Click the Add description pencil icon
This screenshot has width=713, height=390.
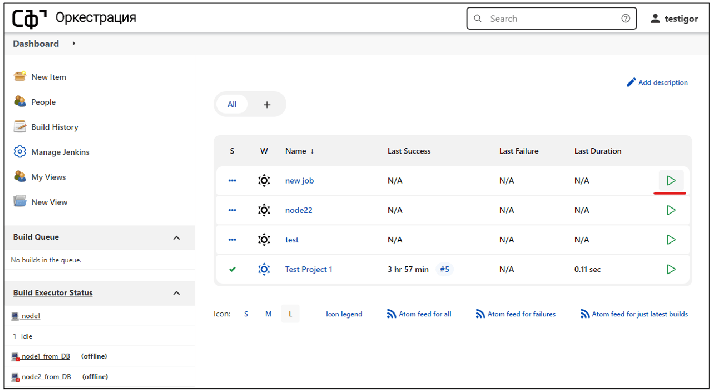tap(631, 82)
